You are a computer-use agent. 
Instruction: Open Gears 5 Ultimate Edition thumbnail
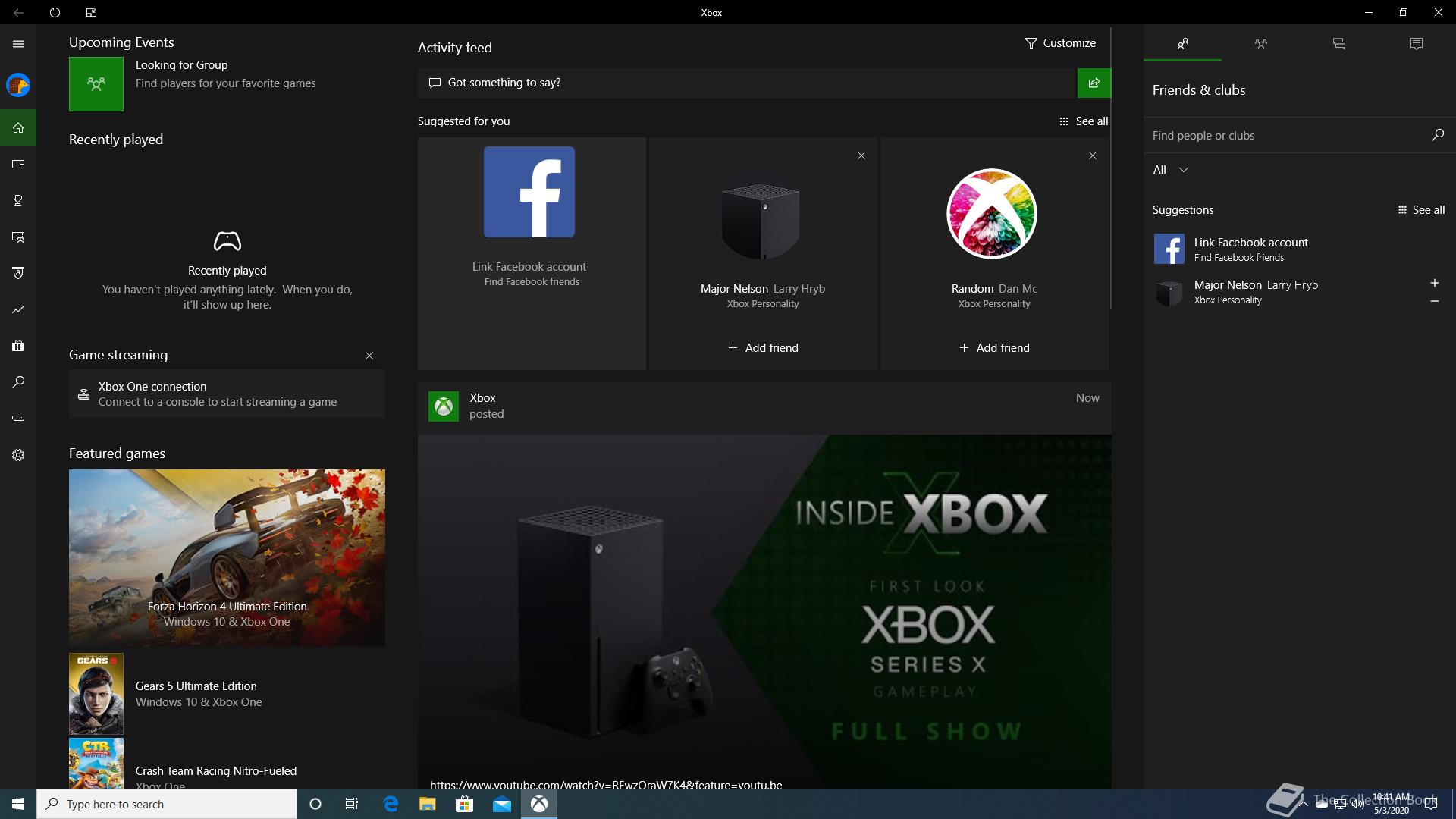96,694
